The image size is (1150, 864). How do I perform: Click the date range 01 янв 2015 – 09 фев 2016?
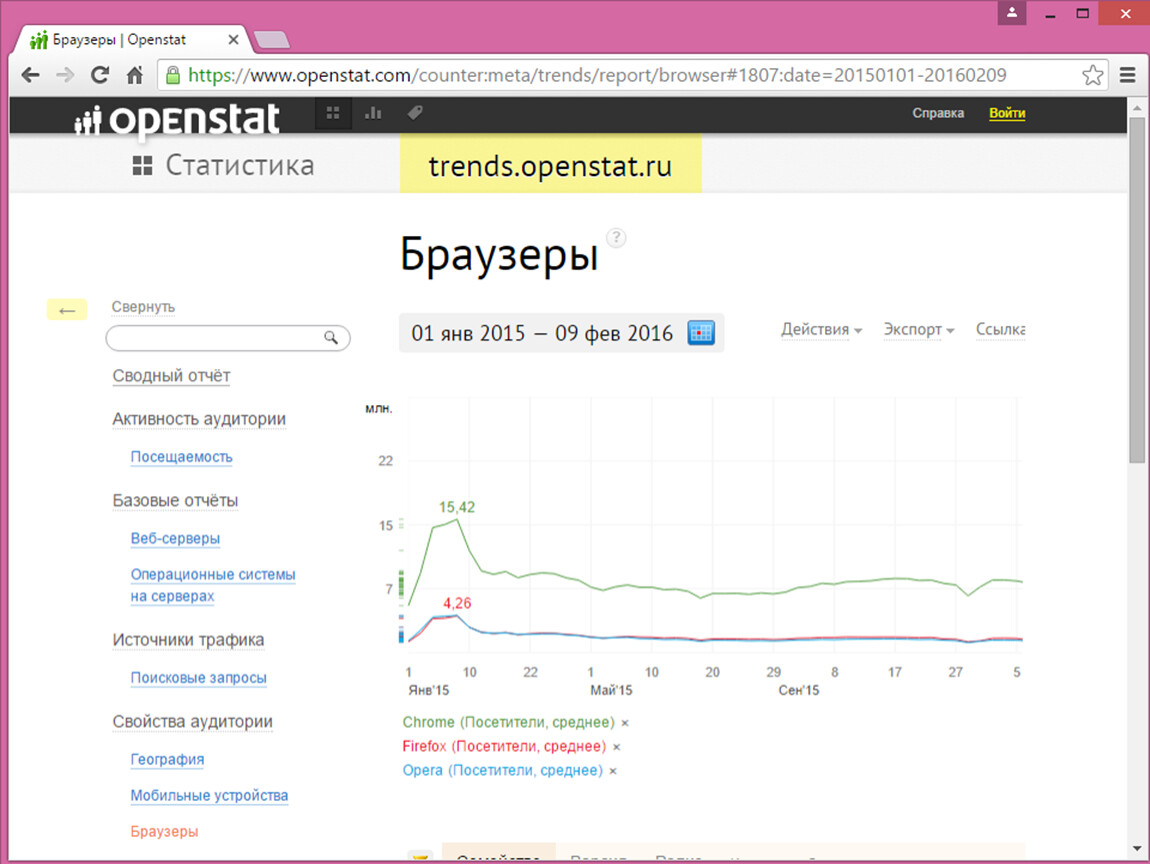pos(542,334)
